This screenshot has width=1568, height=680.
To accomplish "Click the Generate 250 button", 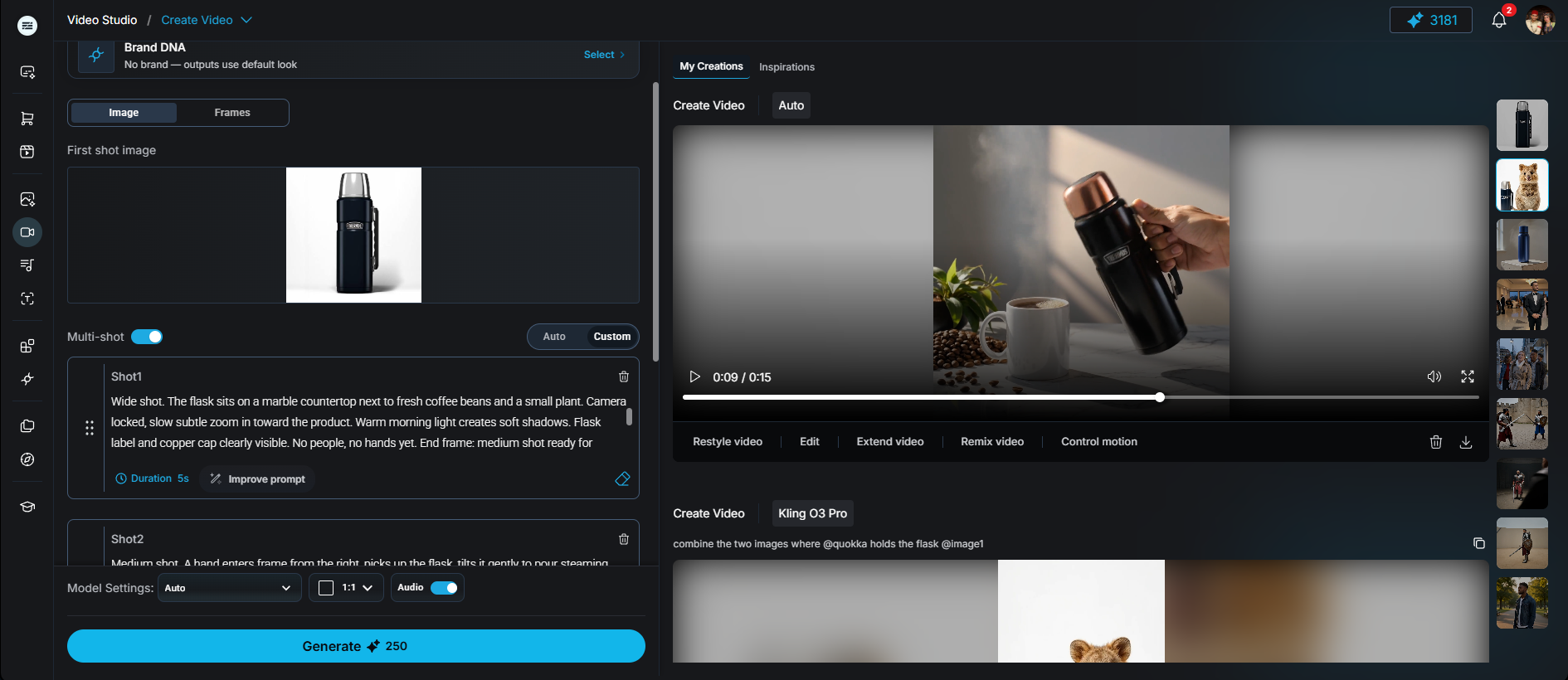I will pyautogui.click(x=356, y=646).
